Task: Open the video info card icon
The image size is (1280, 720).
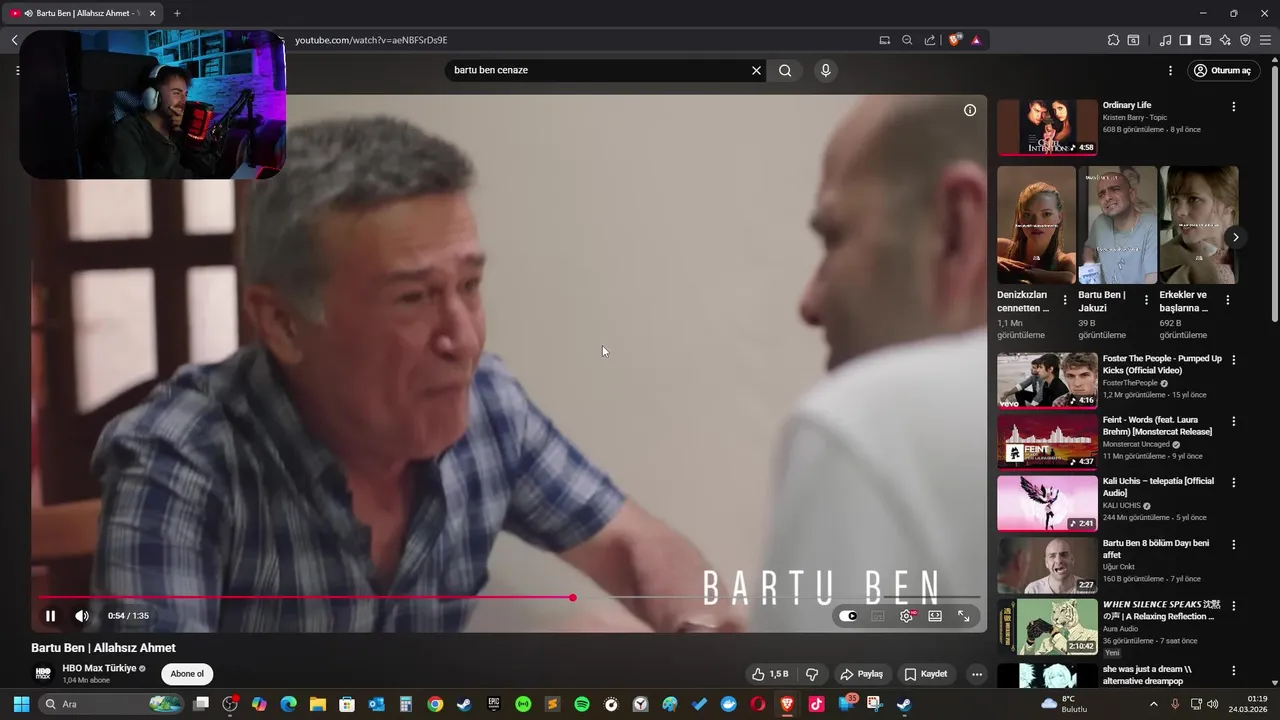Action: tap(969, 110)
